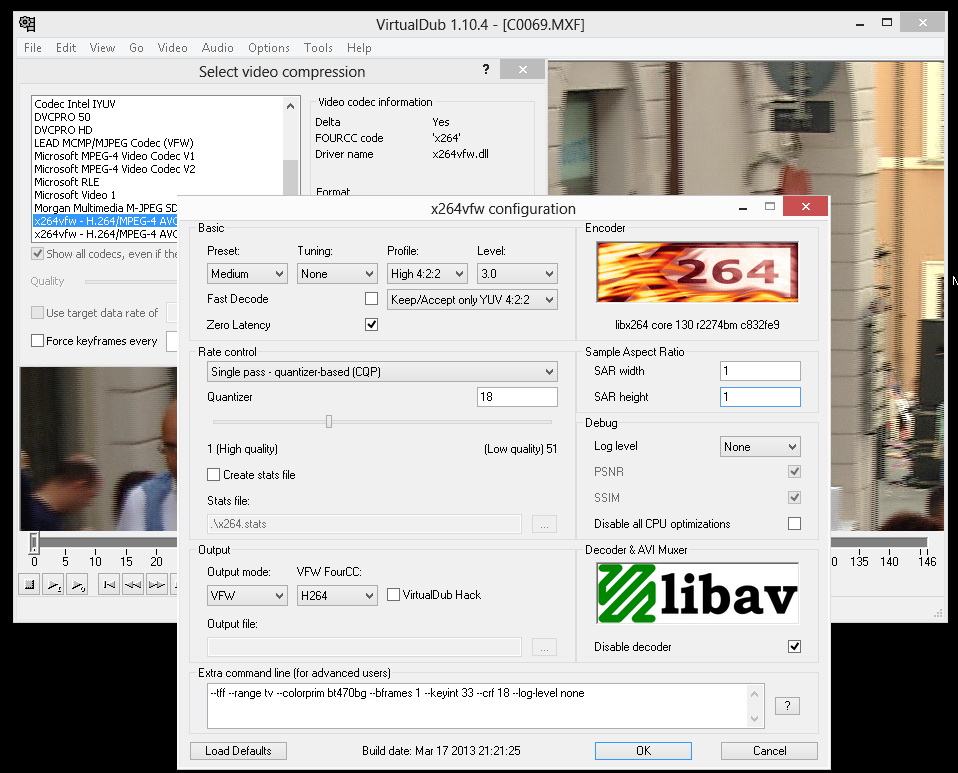
Task: Toggle the PSNR checkbox
Action: click(794, 472)
